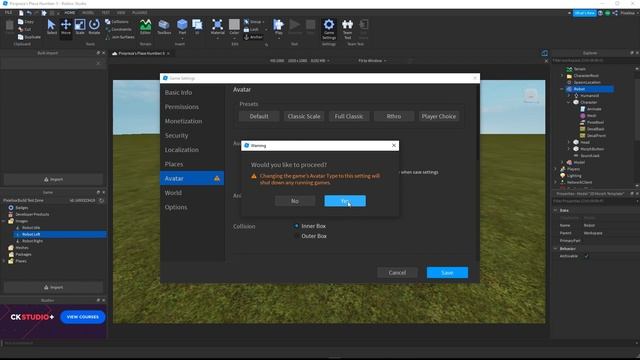The image size is (640, 360).
Task: Toggle the Collisions option
Action: pyautogui.click(x=117, y=22)
